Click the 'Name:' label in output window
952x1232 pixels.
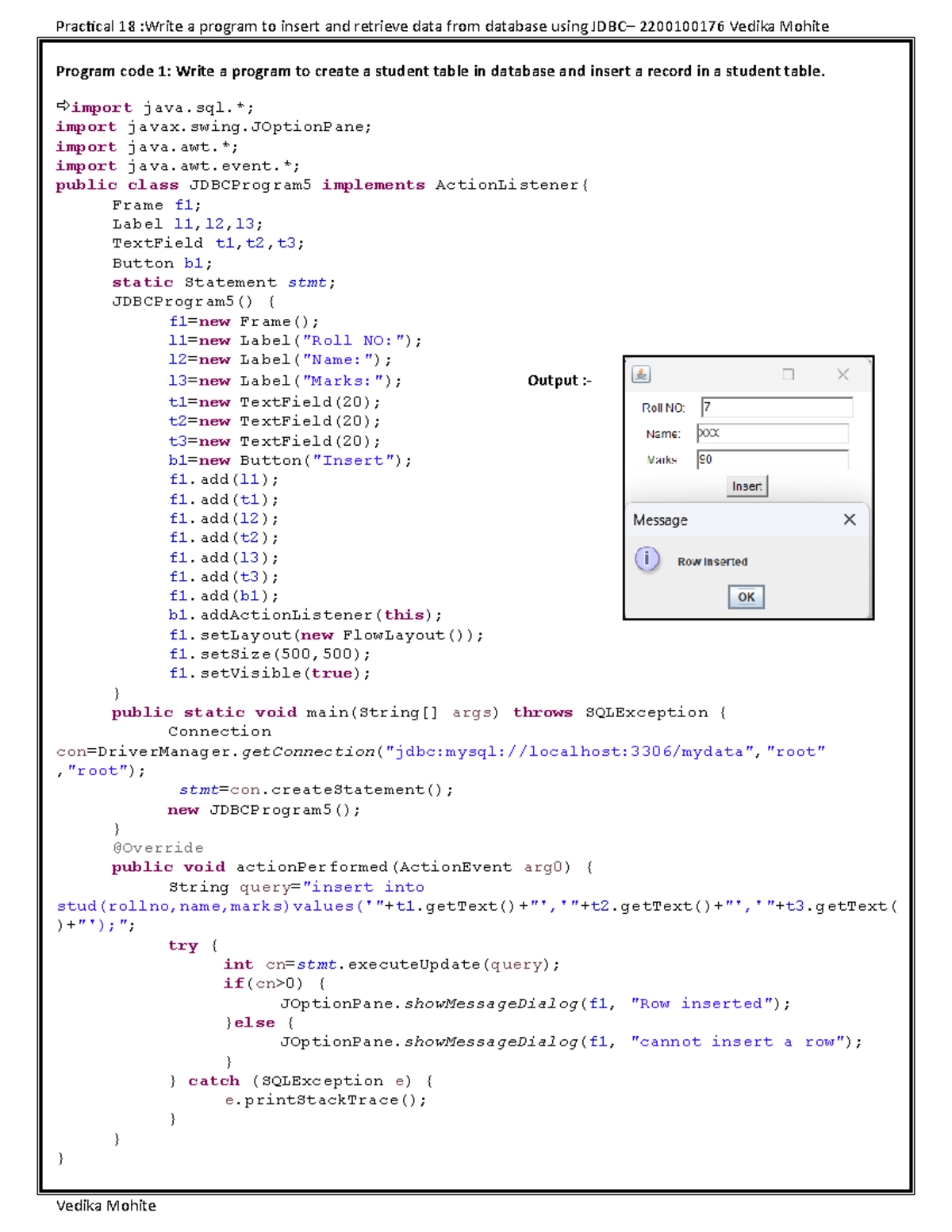(x=663, y=434)
